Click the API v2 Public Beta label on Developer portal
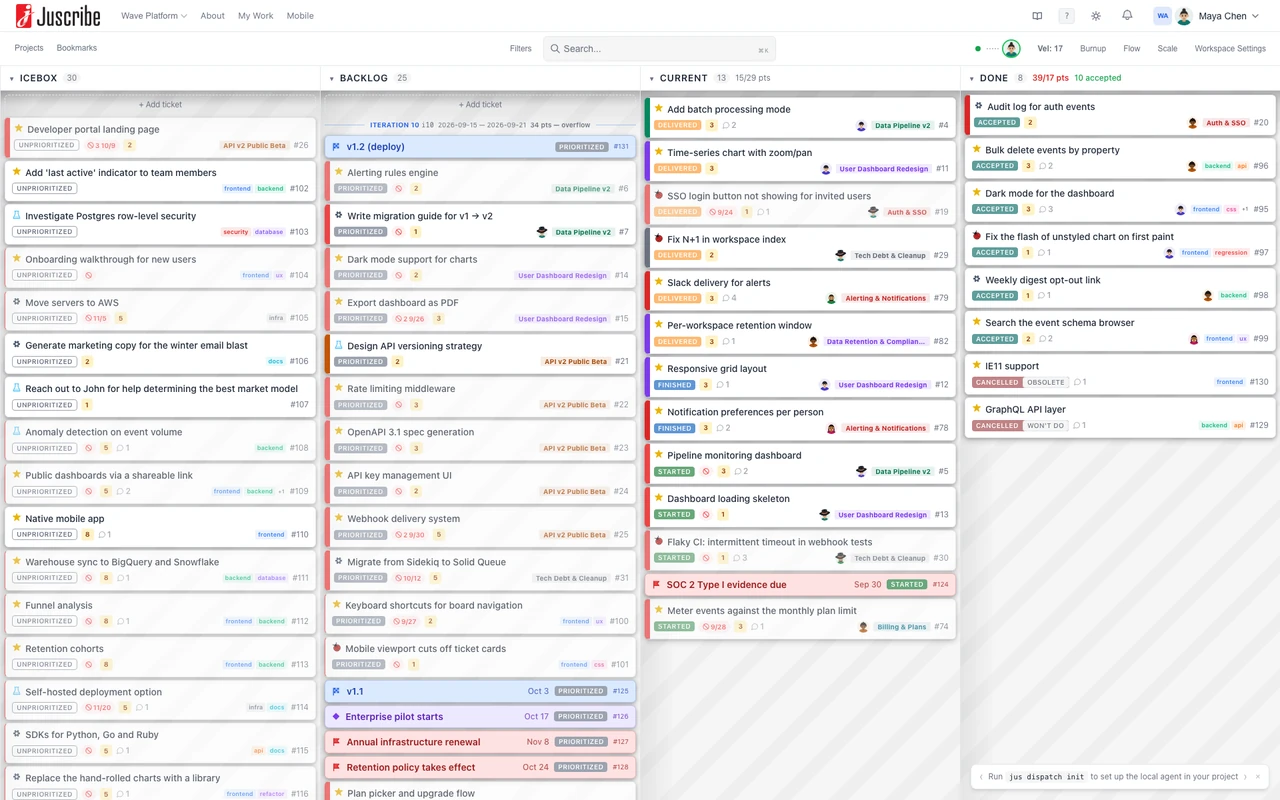This screenshot has height=800, width=1280. click(254, 145)
